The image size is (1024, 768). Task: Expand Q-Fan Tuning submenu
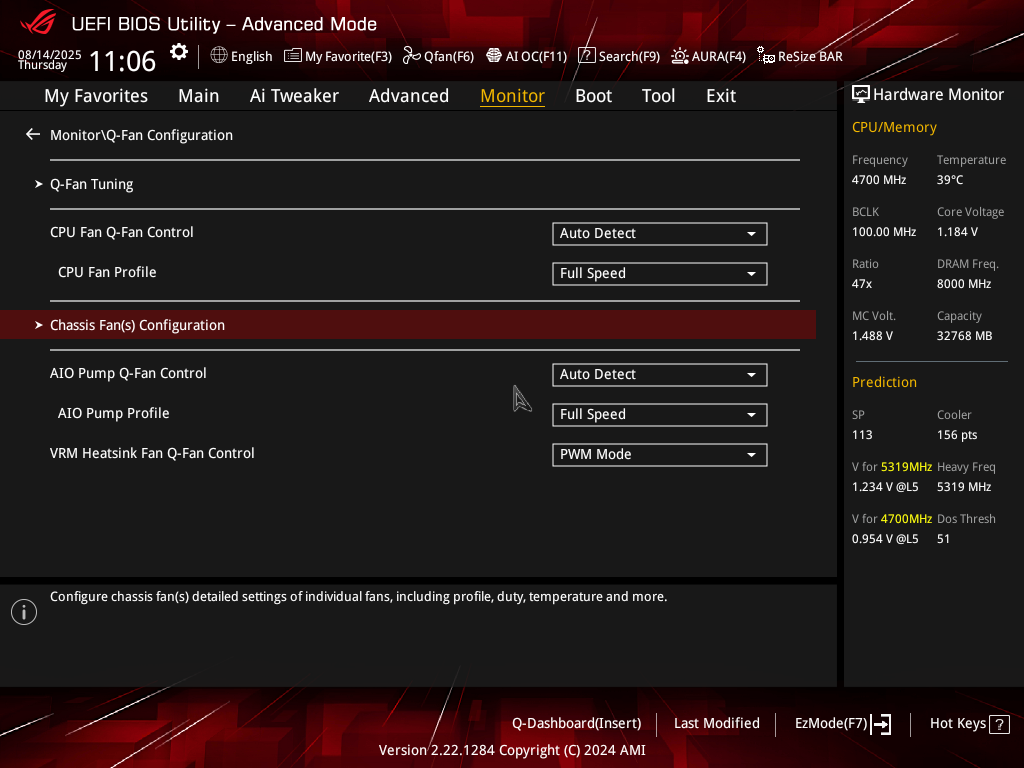click(x=91, y=184)
